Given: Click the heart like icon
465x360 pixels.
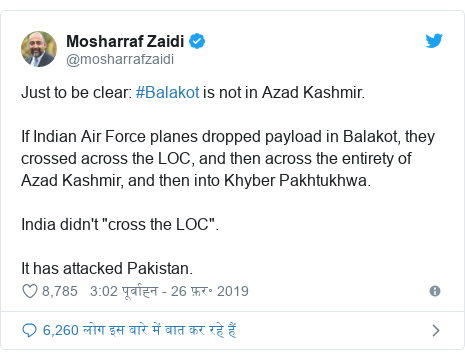Looking at the screenshot, I should coord(30,291).
